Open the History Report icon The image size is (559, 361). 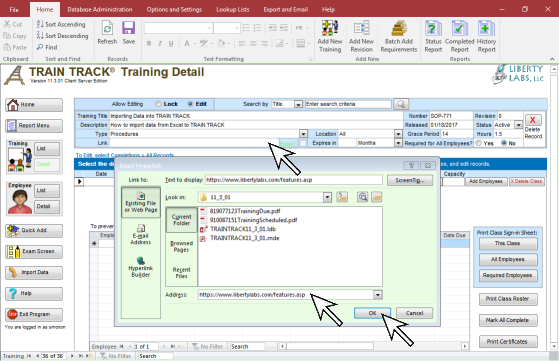point(486,29)
